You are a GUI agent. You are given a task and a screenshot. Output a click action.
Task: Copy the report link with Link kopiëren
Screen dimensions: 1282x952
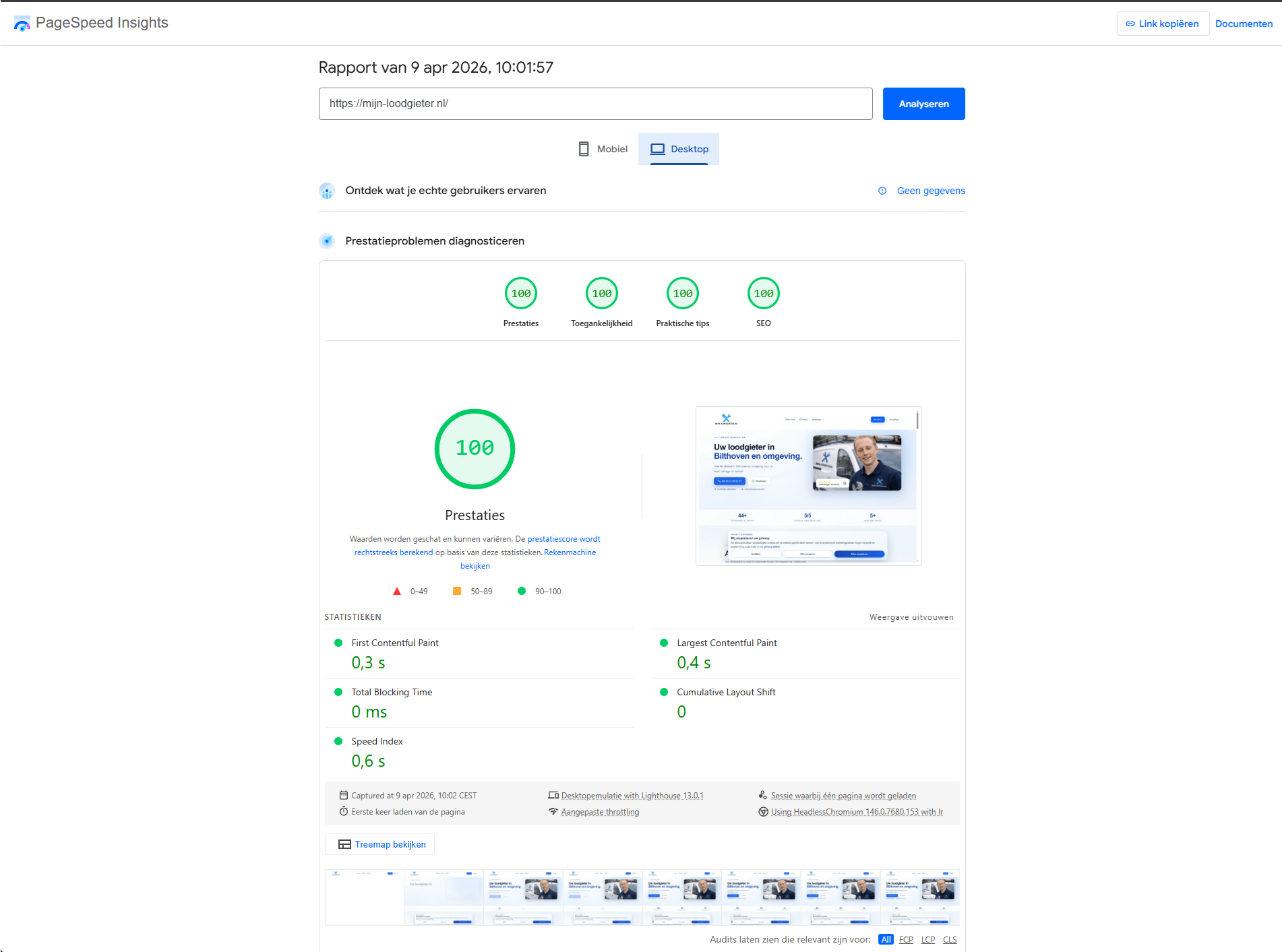[x=1162, y=24]
